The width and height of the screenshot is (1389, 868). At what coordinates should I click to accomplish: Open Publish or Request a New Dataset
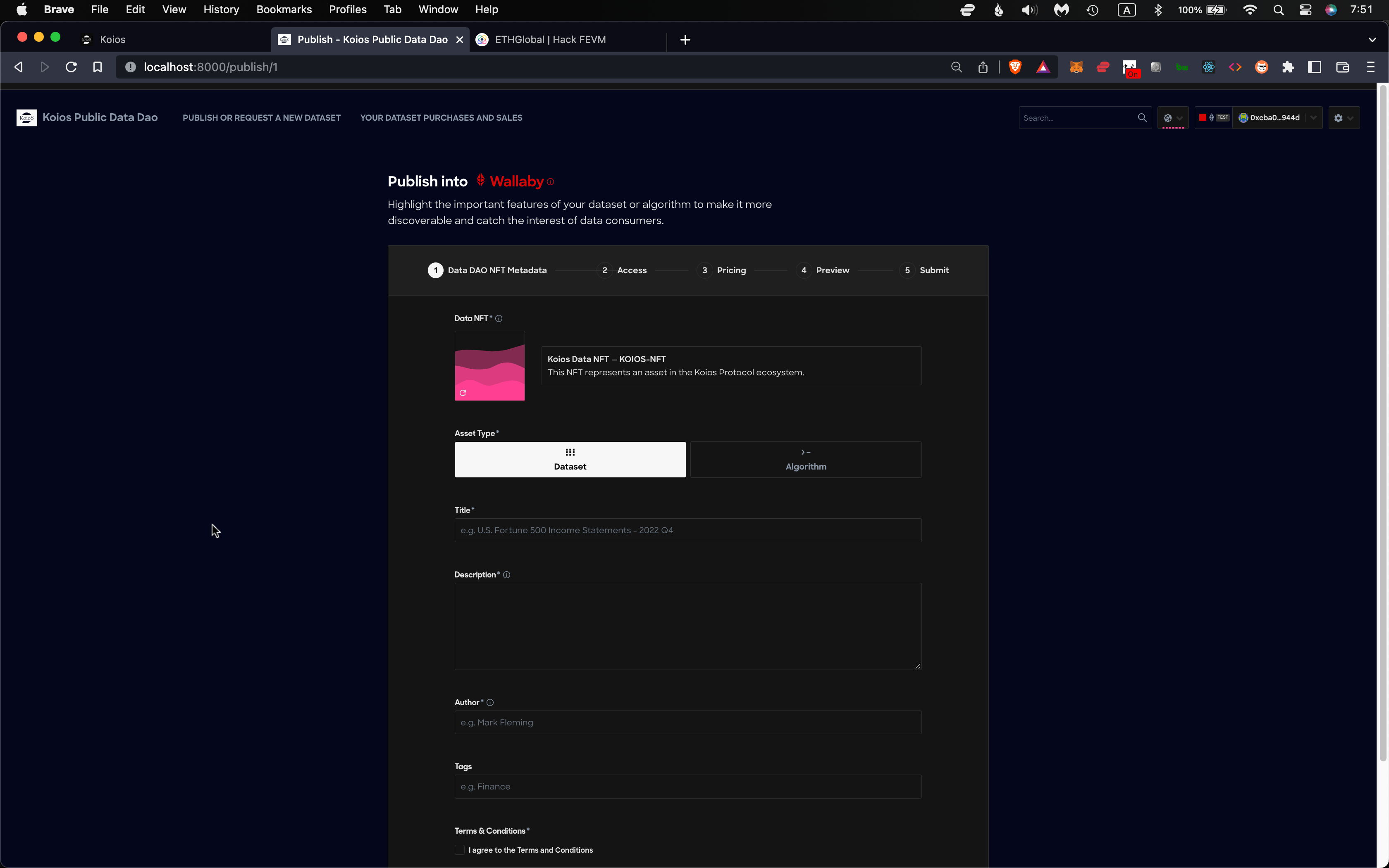point(262,118)
